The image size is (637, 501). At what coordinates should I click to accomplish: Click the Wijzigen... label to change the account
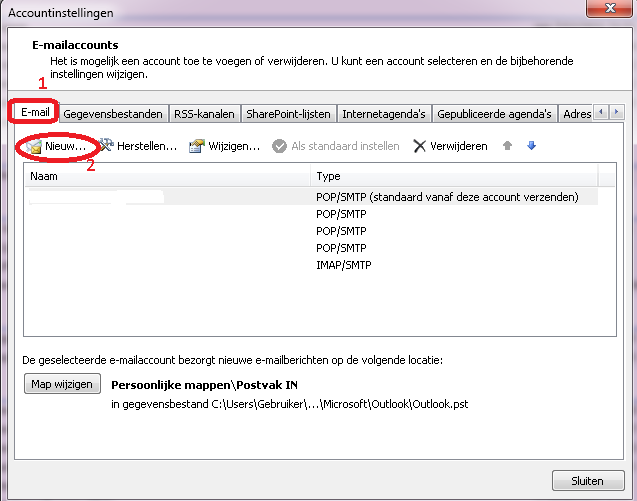click(234, 146)
